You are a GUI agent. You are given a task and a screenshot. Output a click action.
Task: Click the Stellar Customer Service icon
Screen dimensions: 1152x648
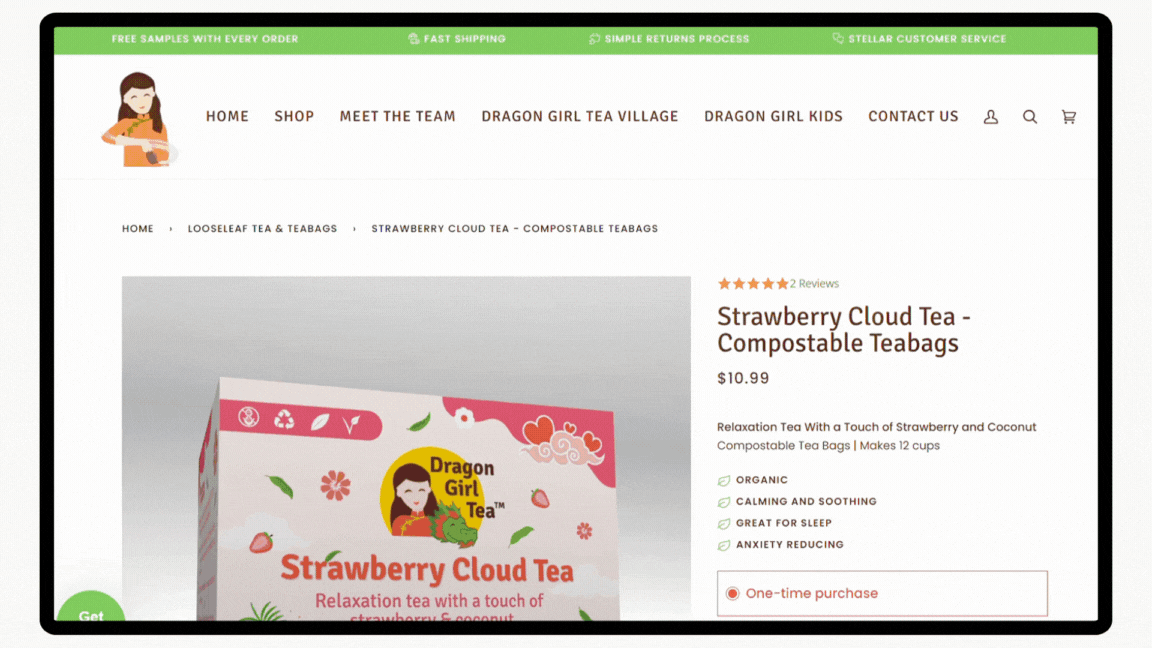pos(838,38)
